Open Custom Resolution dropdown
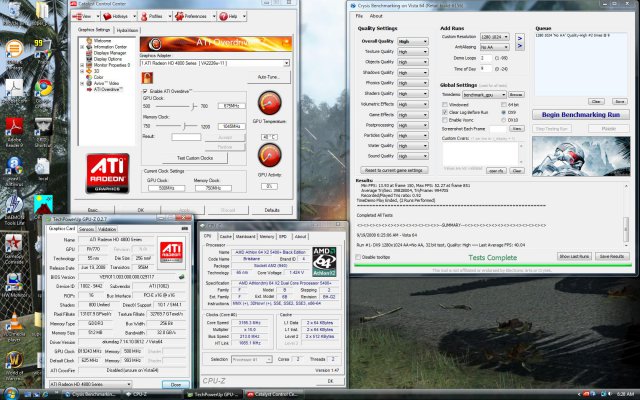640x400 pixels. tap(494, 37)
